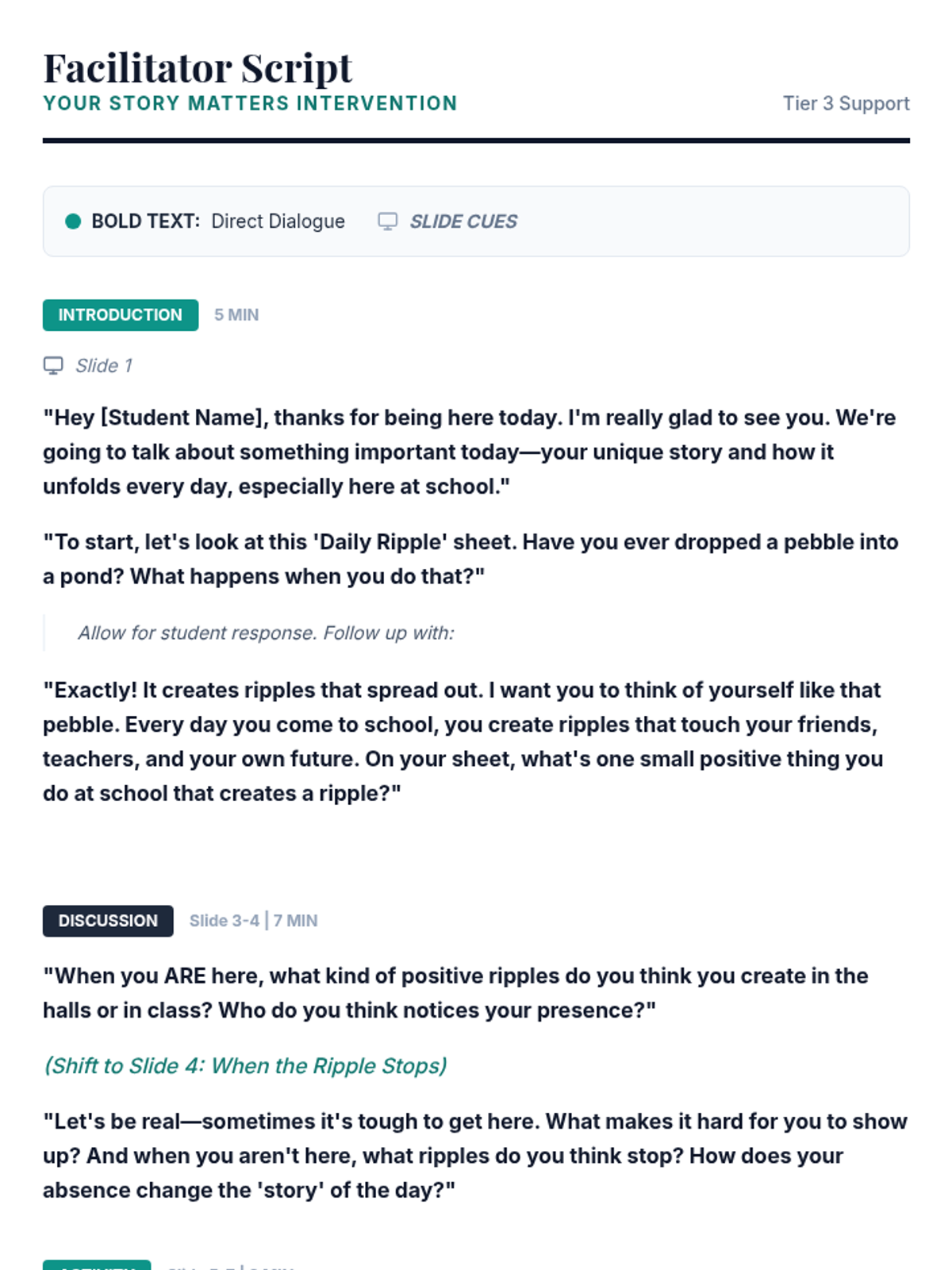
Task: Click the Shift to Slide 4 cue
Action: (x=245, y=1066)
